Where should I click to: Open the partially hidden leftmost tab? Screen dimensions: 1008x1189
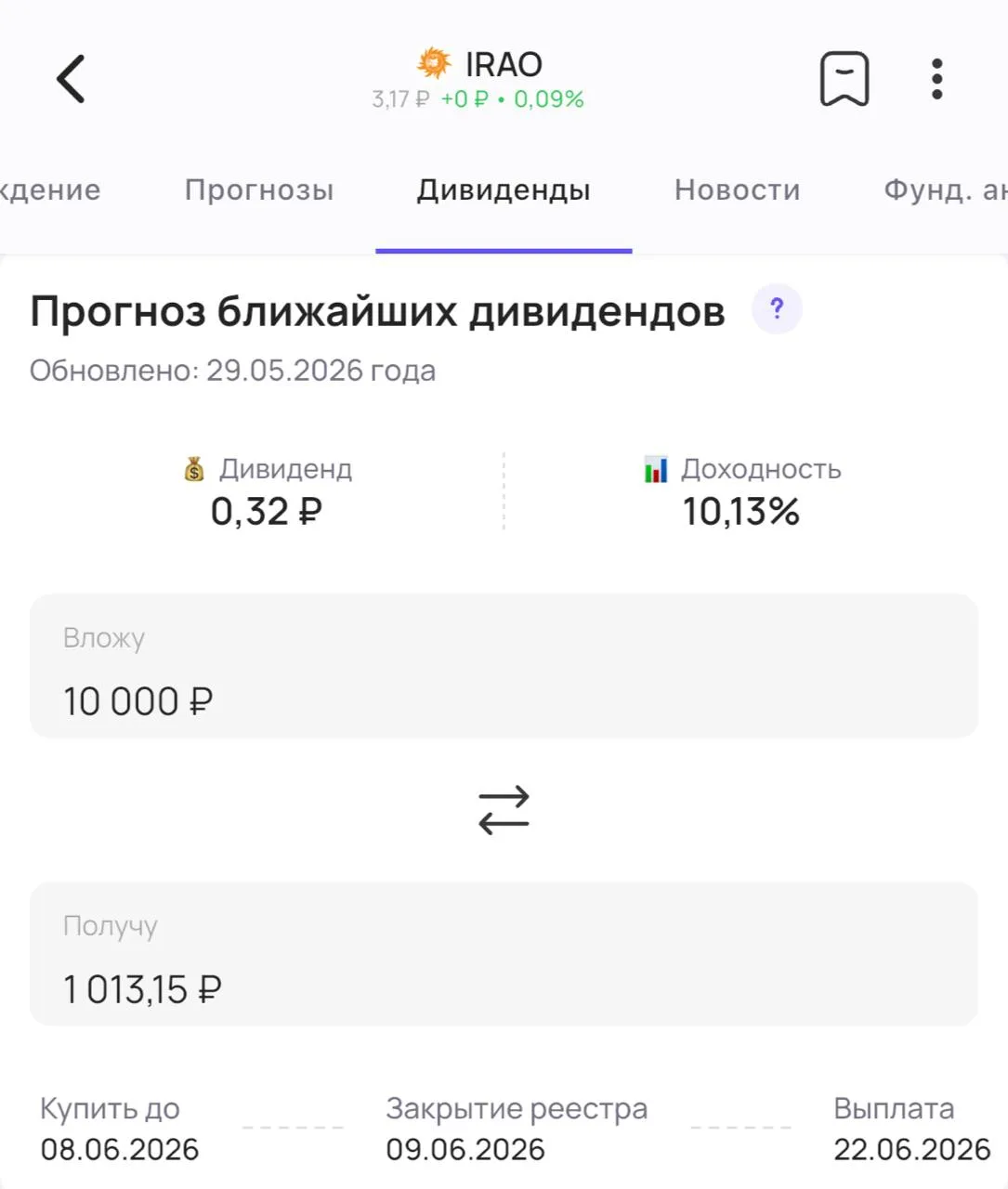(50, 189)
